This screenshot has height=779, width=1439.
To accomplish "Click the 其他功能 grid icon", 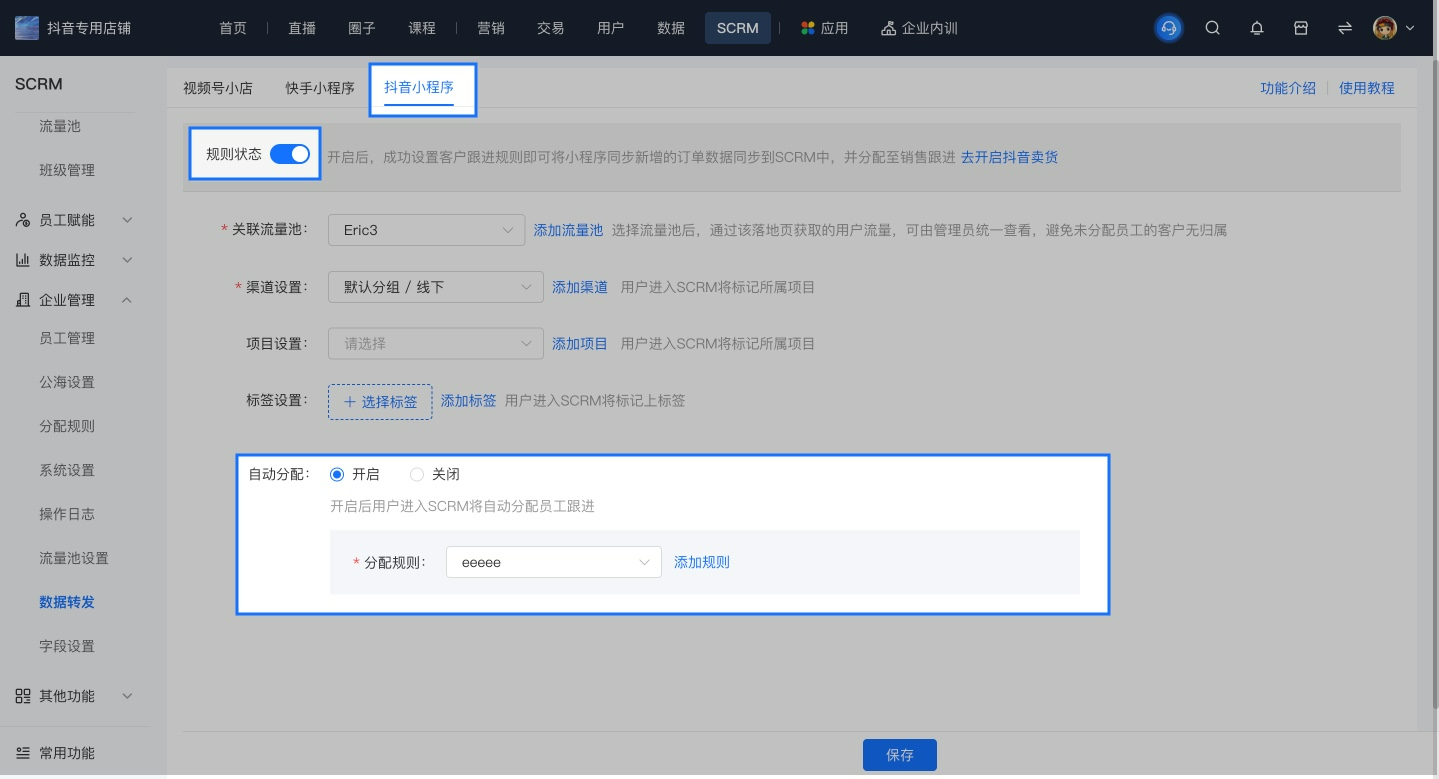I will coord(23,696).
